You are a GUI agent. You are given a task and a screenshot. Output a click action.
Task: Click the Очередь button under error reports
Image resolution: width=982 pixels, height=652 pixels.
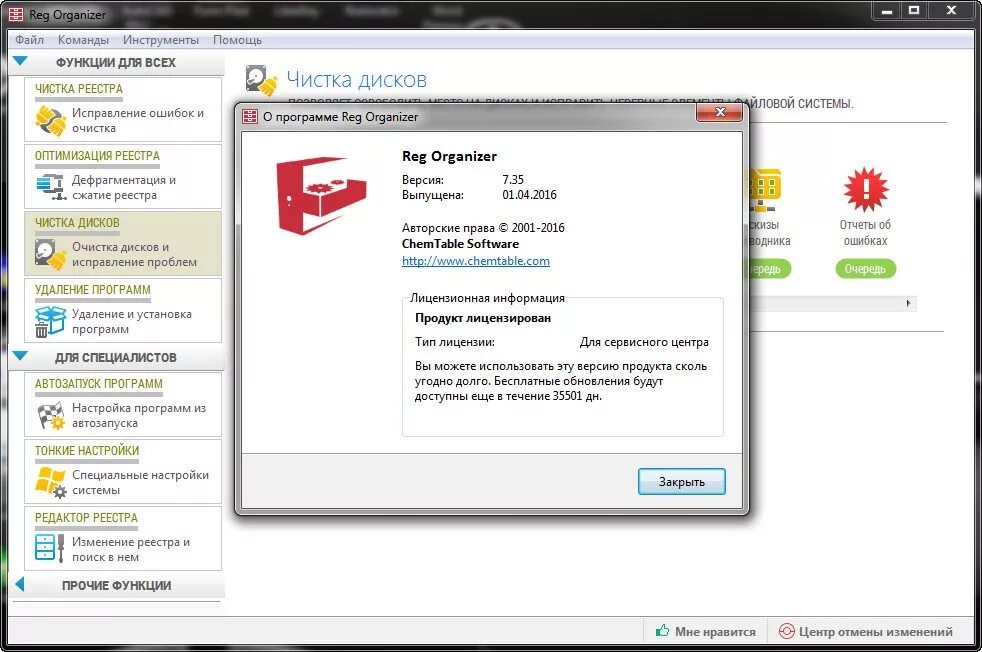[x=866, y=269]
